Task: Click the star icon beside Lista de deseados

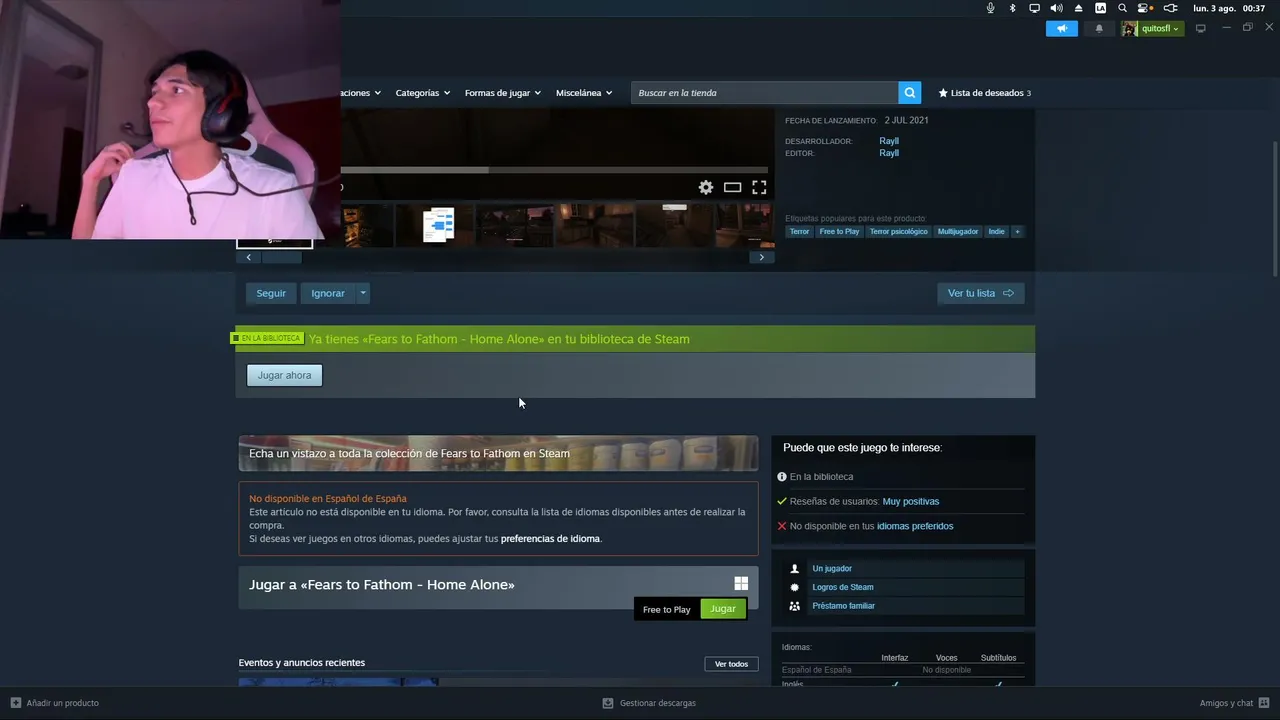Action: 943,93
